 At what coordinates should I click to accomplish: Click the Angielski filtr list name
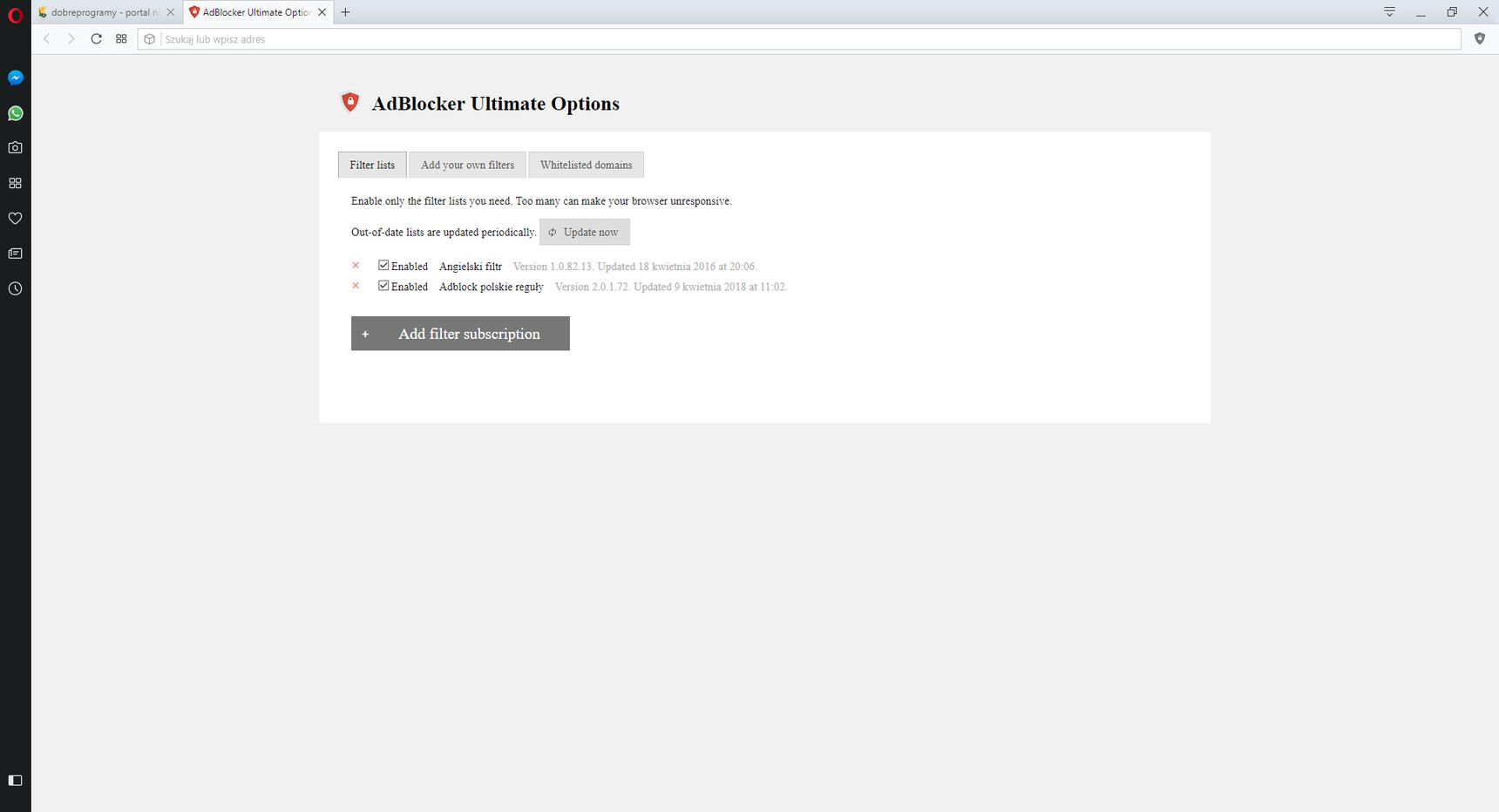pyautogui.click(x=471, y=267)
